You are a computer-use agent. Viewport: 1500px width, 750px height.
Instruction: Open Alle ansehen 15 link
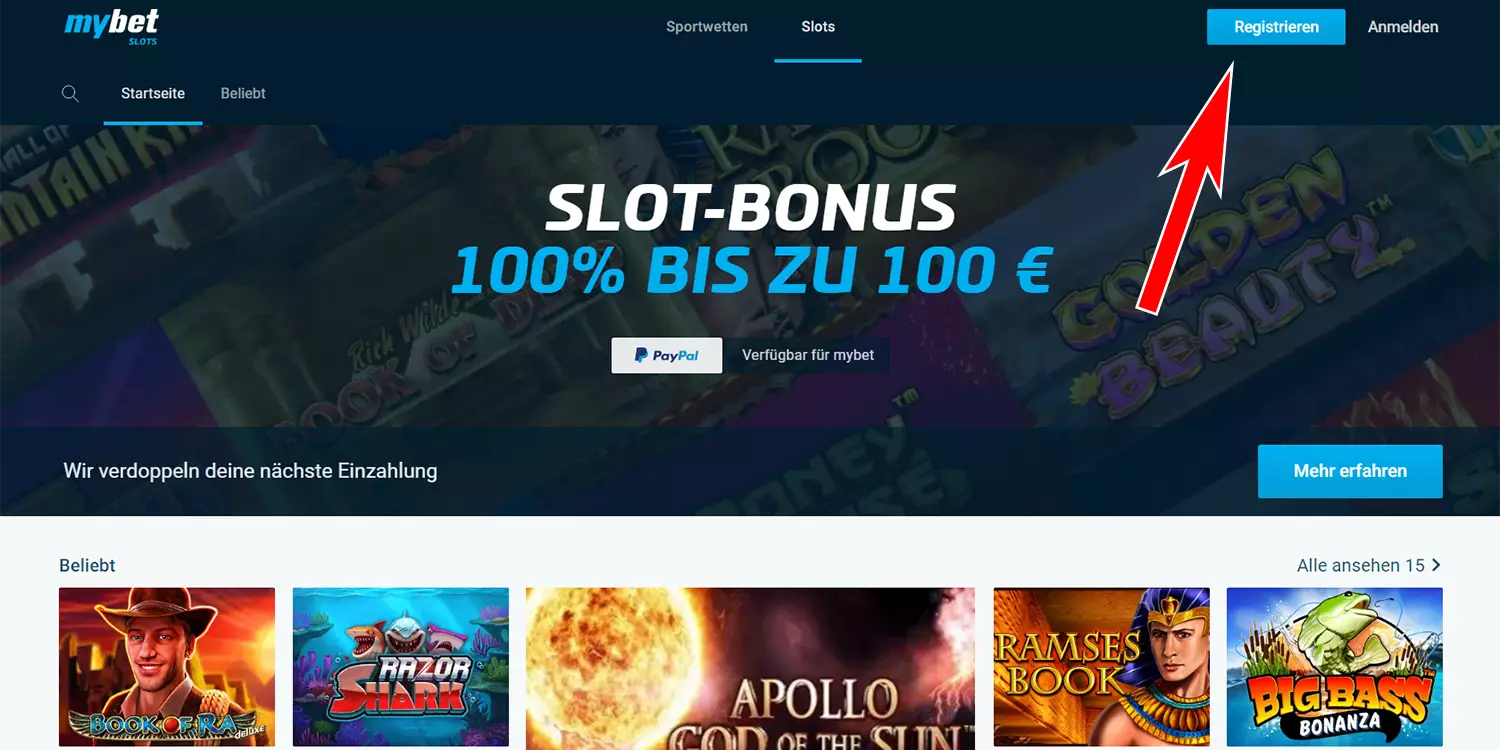(x=1369, y=565)
